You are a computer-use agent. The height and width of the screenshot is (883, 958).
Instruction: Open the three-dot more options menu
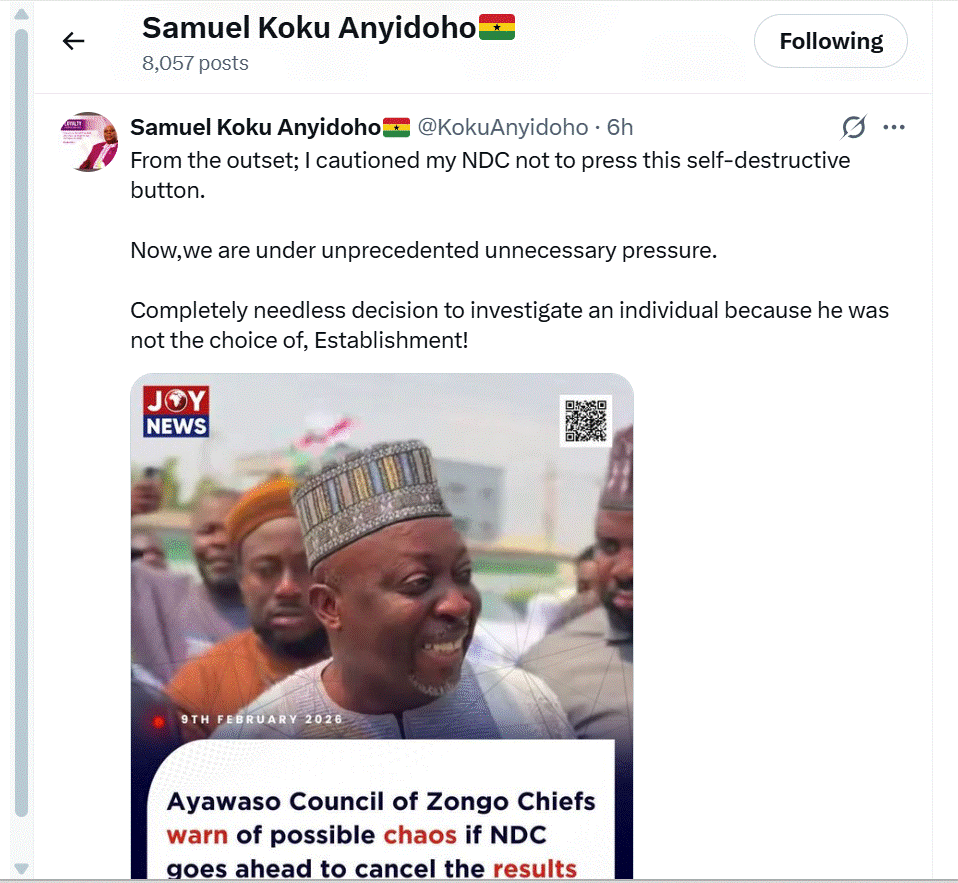(894, 127)
